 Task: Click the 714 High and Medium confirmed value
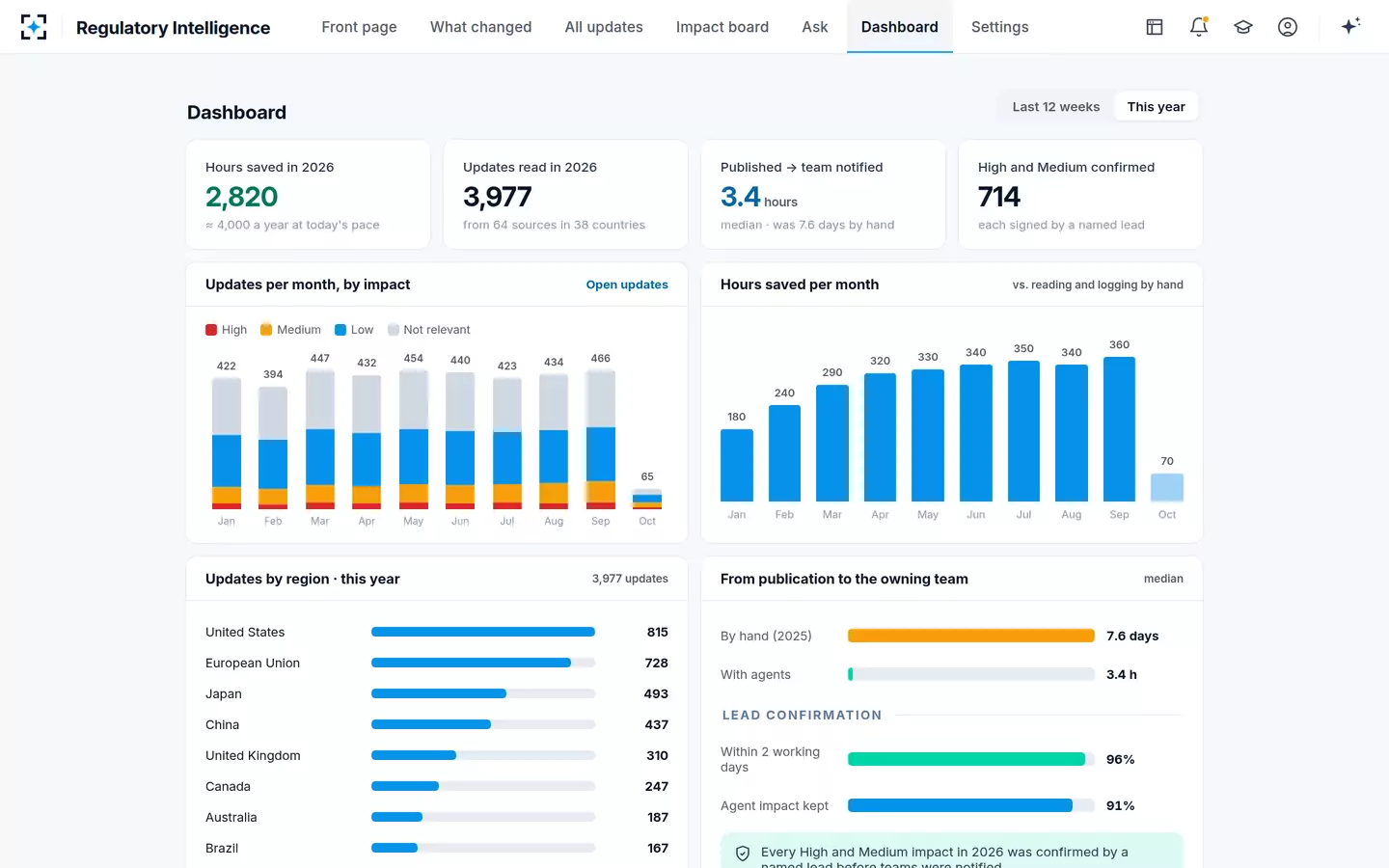[x=999, y=197]
